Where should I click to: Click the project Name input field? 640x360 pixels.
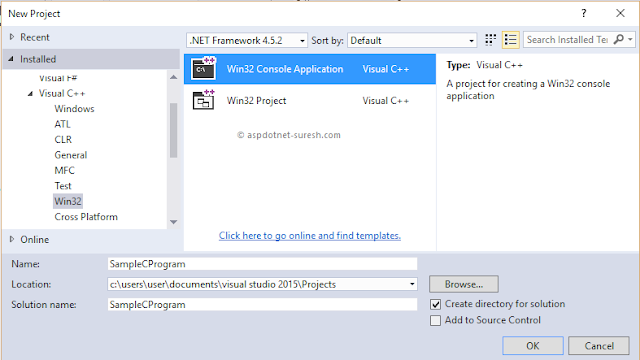pos(262,264)
